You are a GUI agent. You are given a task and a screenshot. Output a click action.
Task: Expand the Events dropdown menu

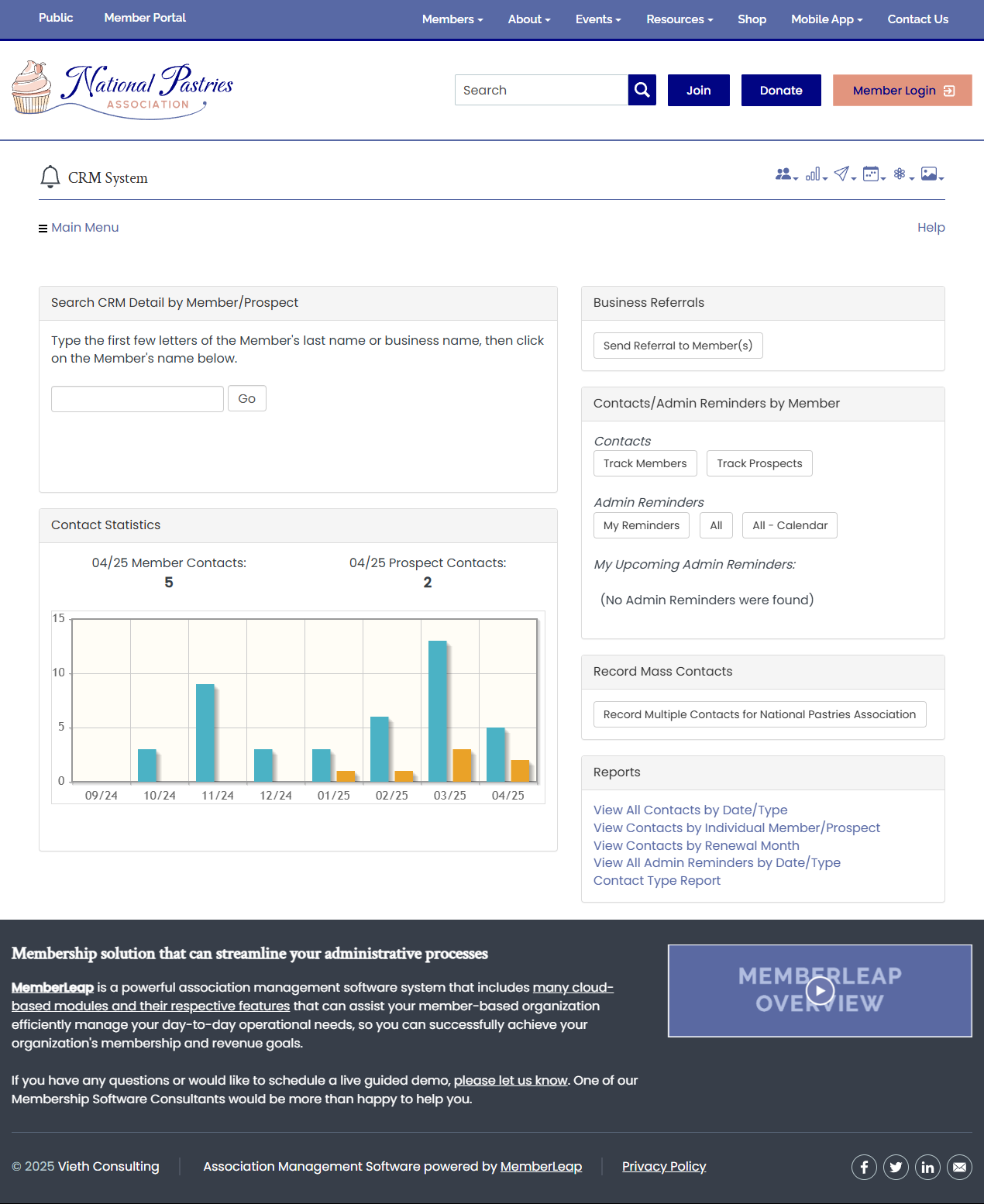598,19
